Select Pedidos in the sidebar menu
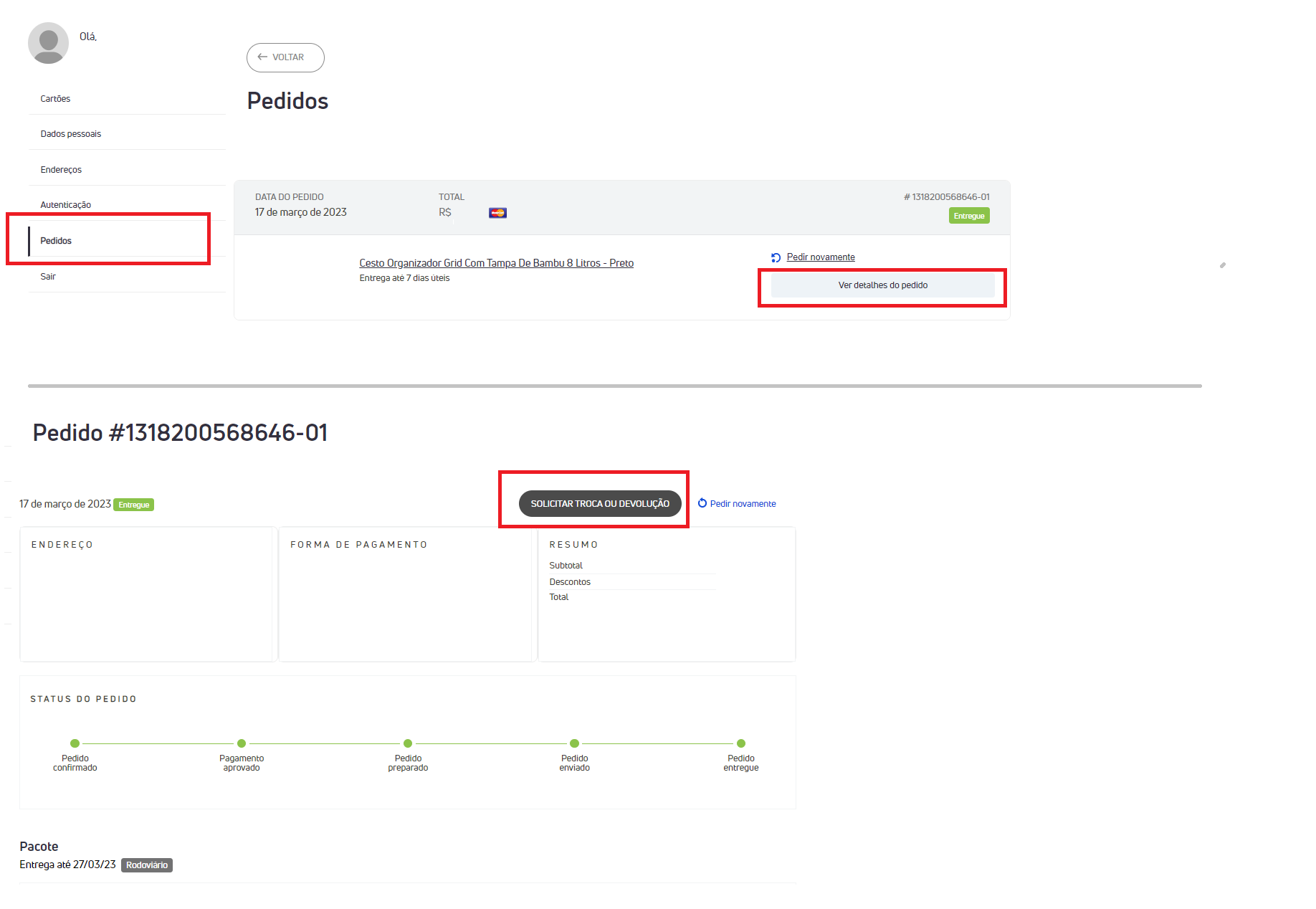This screenshot has width=1316, height=909. coord(56,241)
